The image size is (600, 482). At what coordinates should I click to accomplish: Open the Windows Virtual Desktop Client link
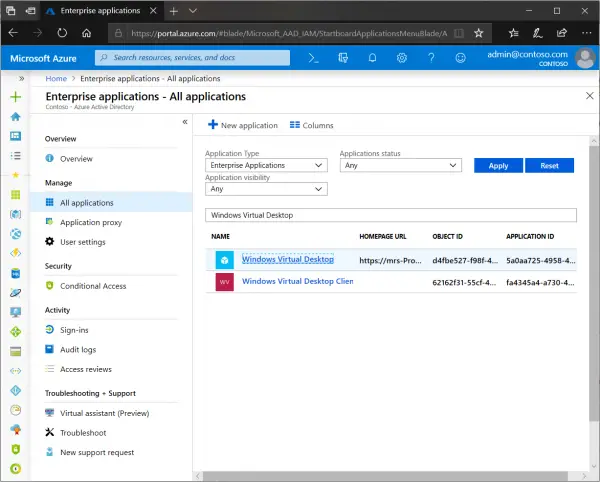(297, 282)
